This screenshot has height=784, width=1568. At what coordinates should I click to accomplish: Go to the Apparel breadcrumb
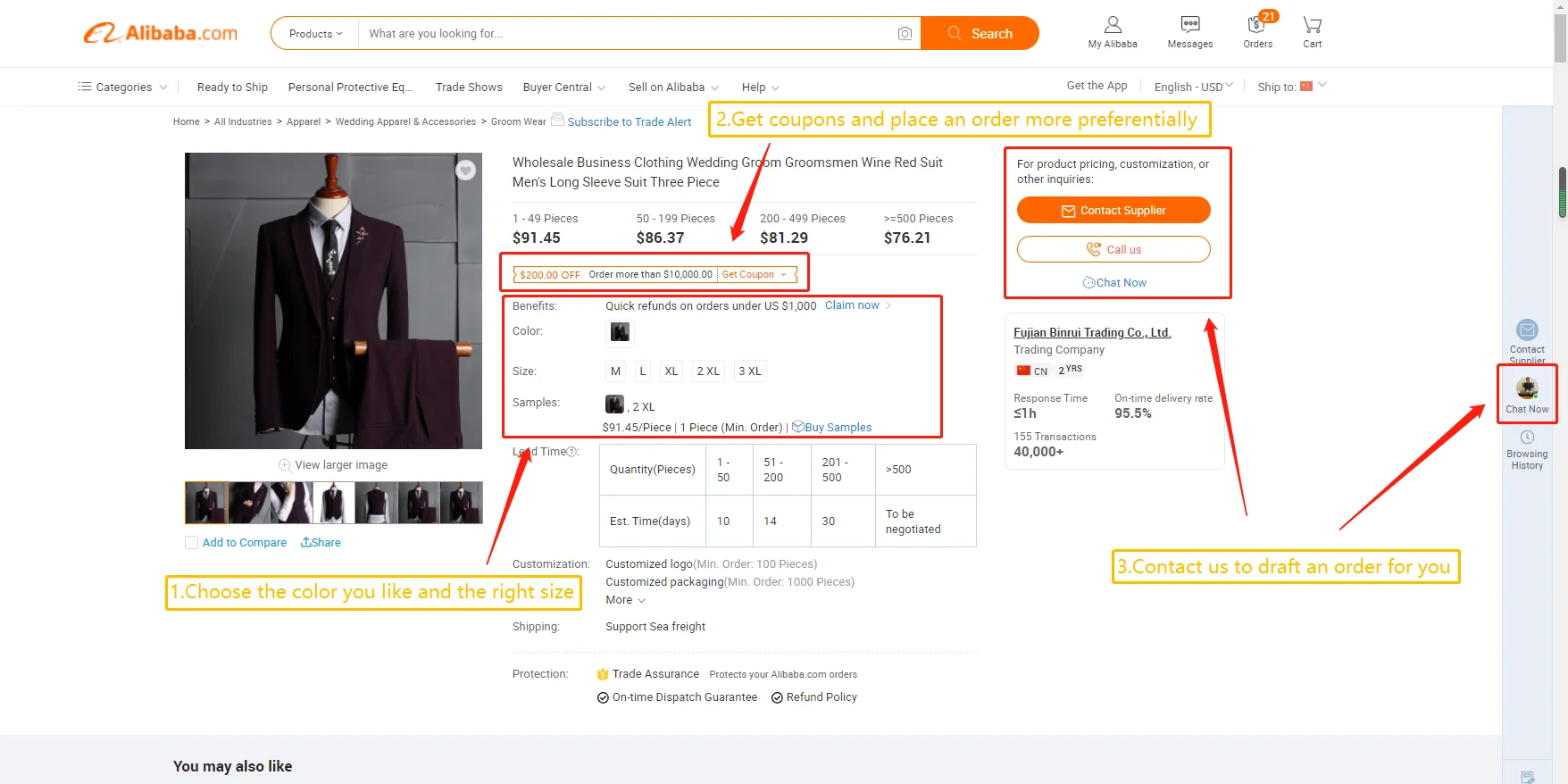pyautogui.click(x=304, y=121)
